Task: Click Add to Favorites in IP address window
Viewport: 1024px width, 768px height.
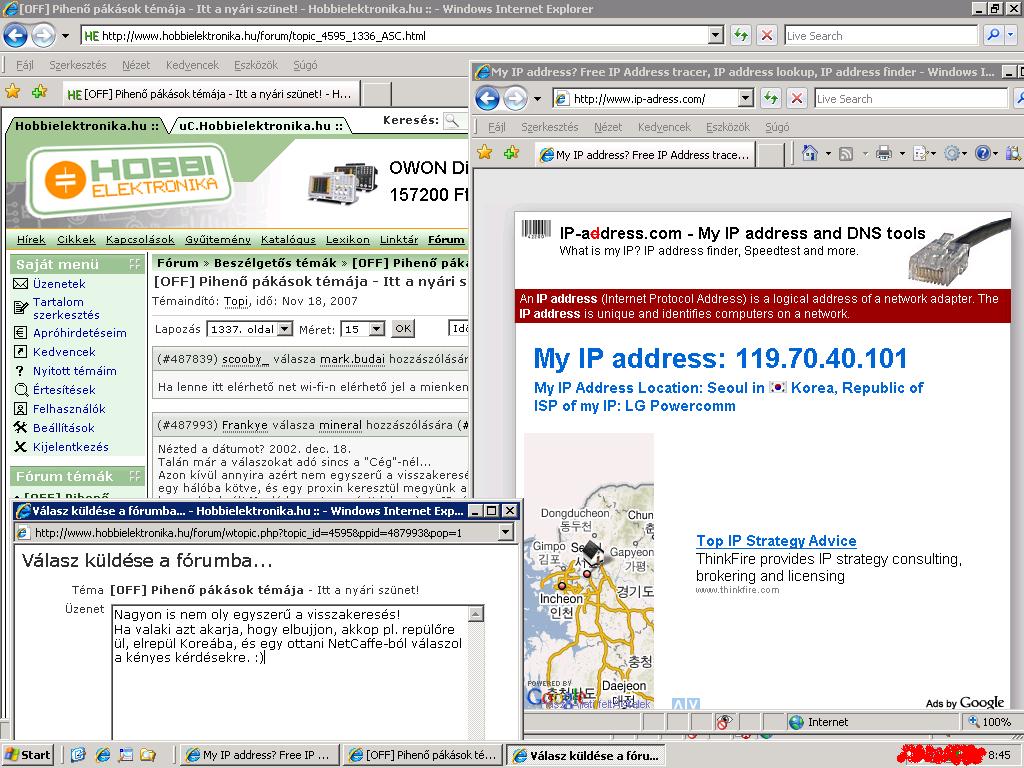Action: pyautogui.click(x=511, y=153)
